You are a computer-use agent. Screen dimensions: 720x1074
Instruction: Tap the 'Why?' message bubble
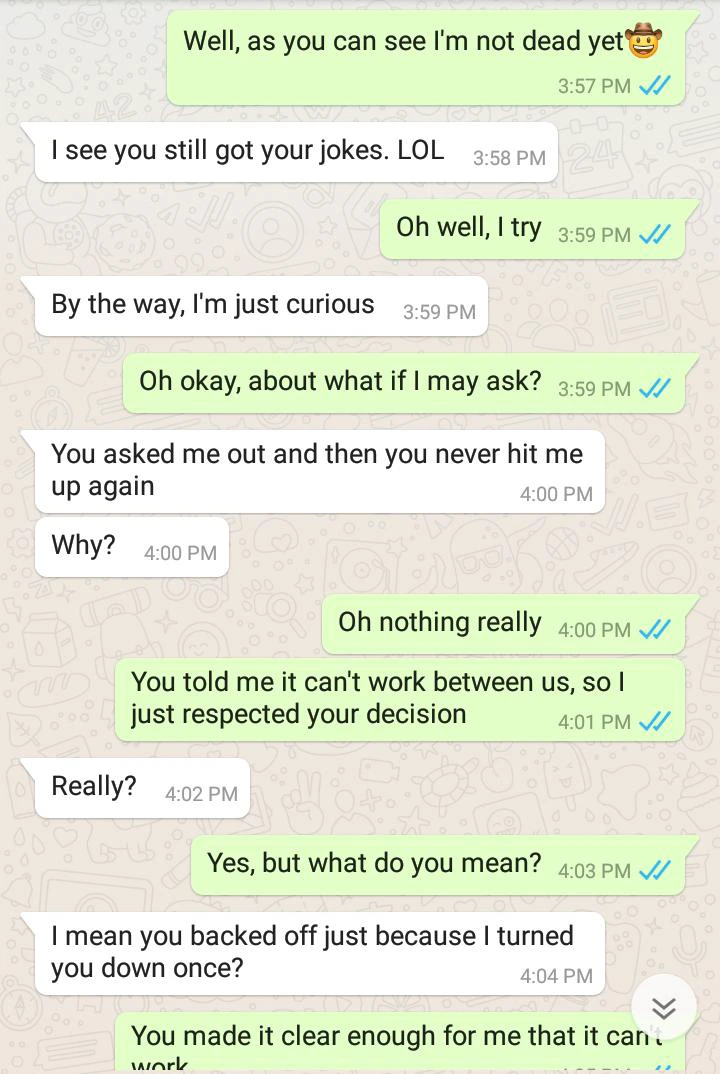click(x=132, y=547)
